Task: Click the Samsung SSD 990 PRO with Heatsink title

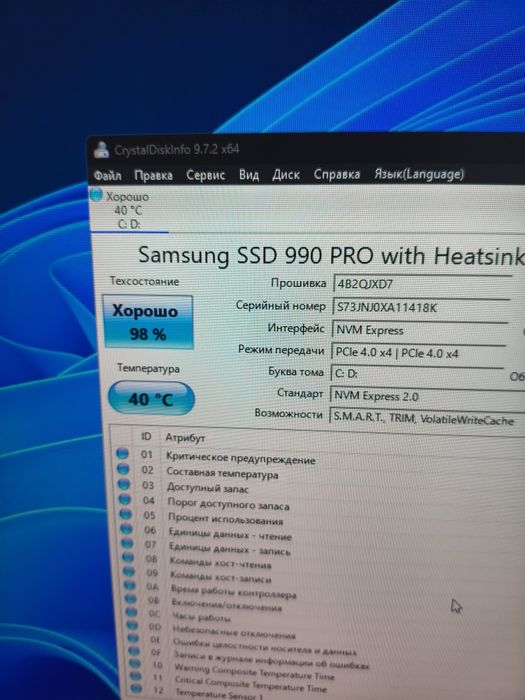Action: [331, 256]
